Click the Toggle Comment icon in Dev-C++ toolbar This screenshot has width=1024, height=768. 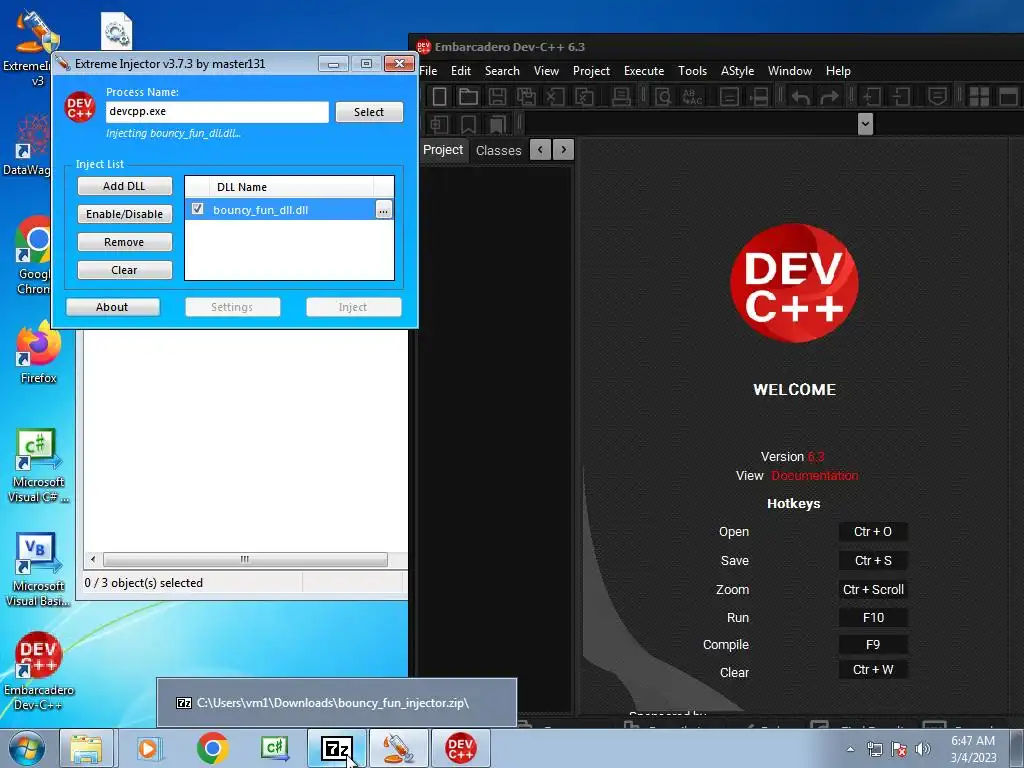click(937, 97)
